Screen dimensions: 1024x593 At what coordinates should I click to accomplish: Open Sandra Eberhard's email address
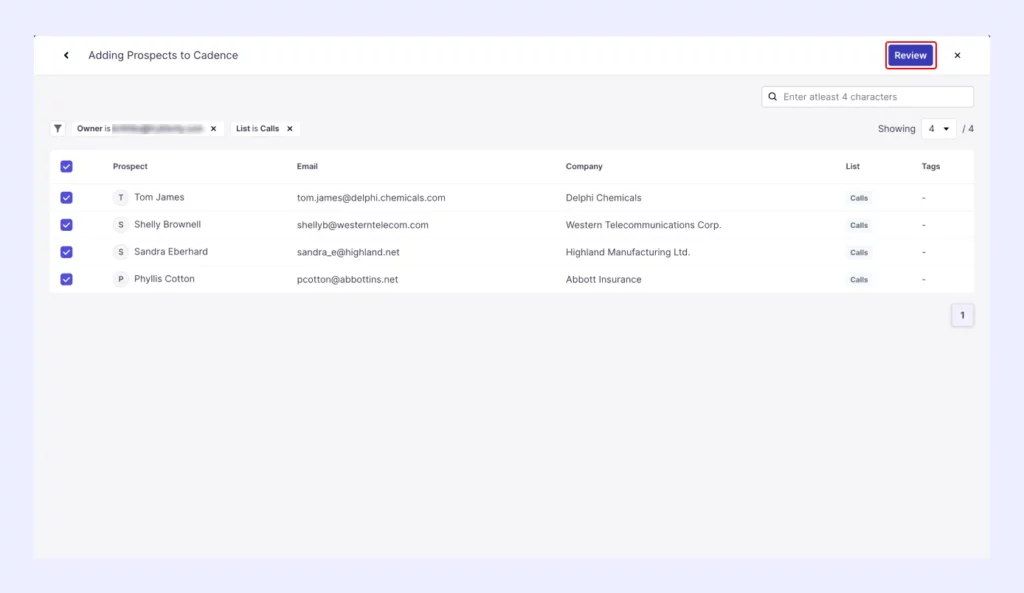[348, 252]
